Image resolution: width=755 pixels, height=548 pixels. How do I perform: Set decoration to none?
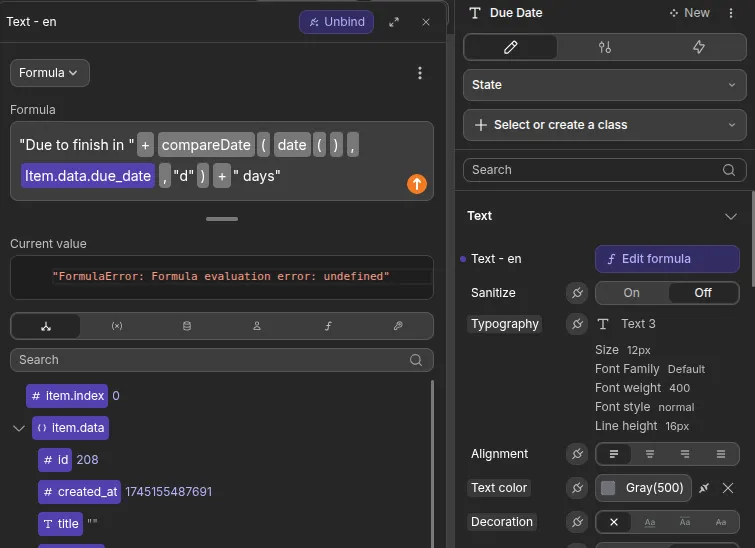click(613, 522)
